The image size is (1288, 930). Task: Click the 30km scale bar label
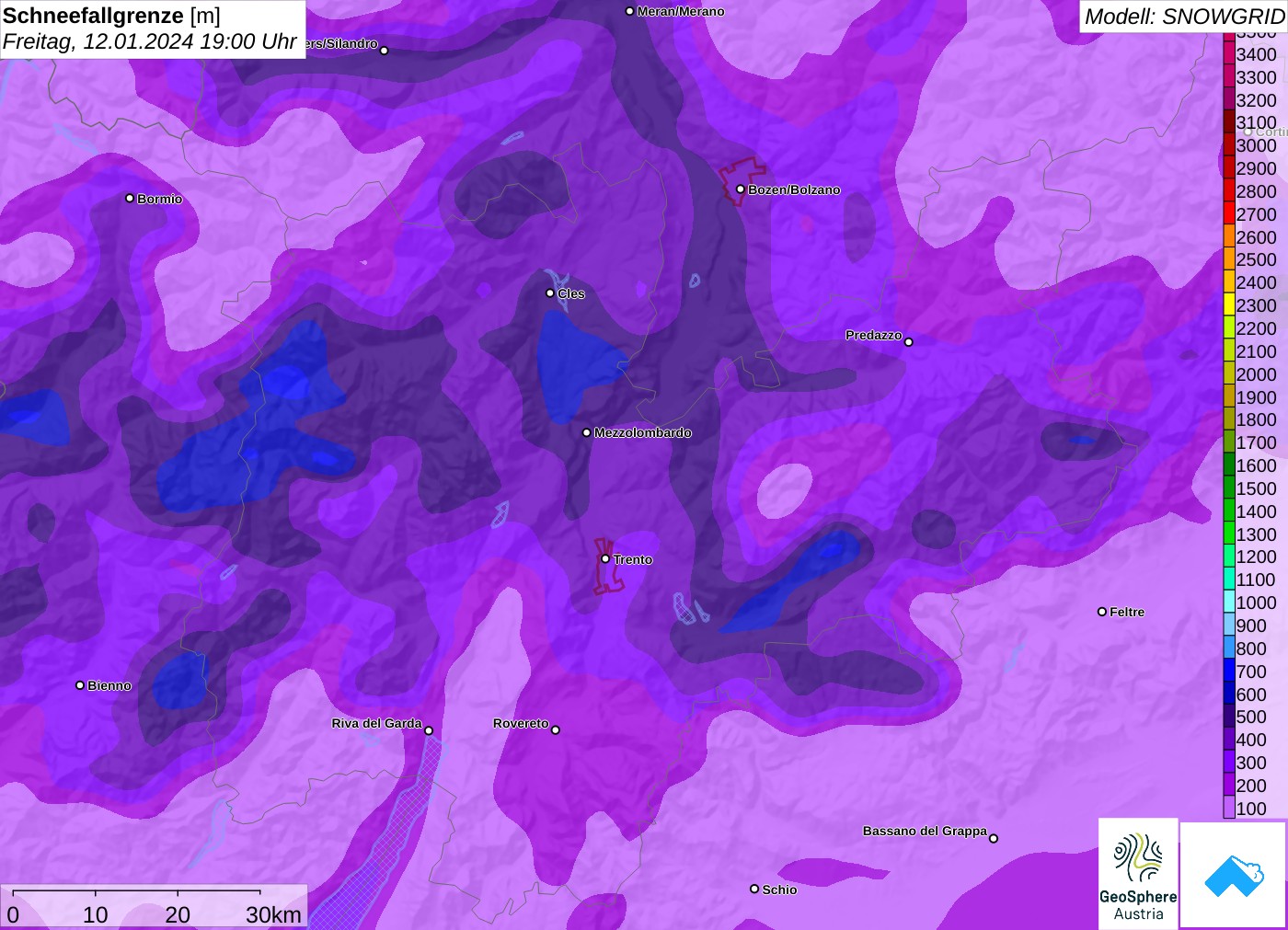(x=273, y=914)
